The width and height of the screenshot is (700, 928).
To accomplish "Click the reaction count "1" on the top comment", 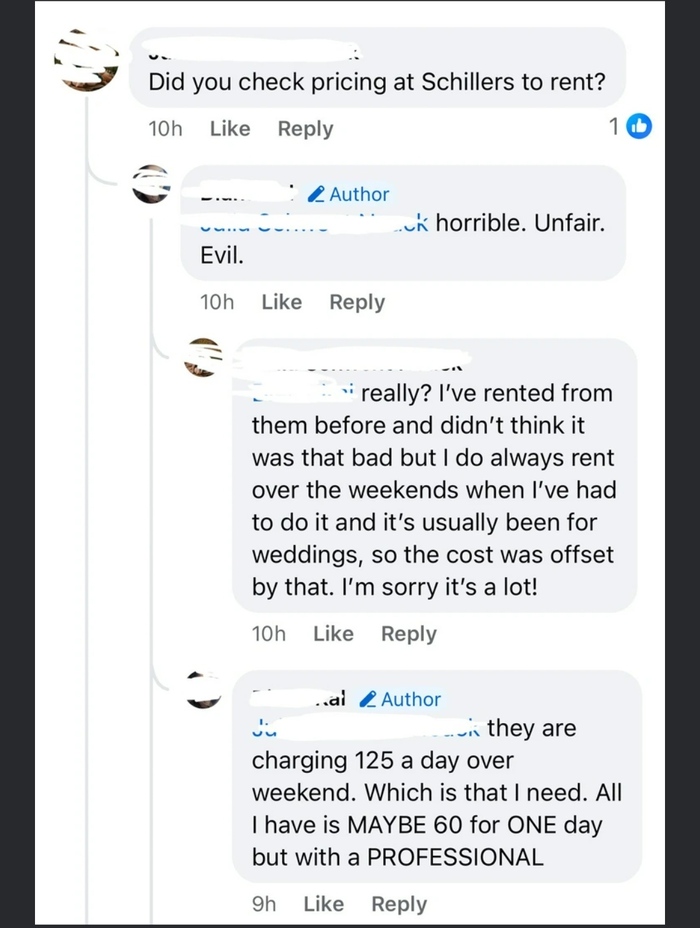I will tap(613, 127).
